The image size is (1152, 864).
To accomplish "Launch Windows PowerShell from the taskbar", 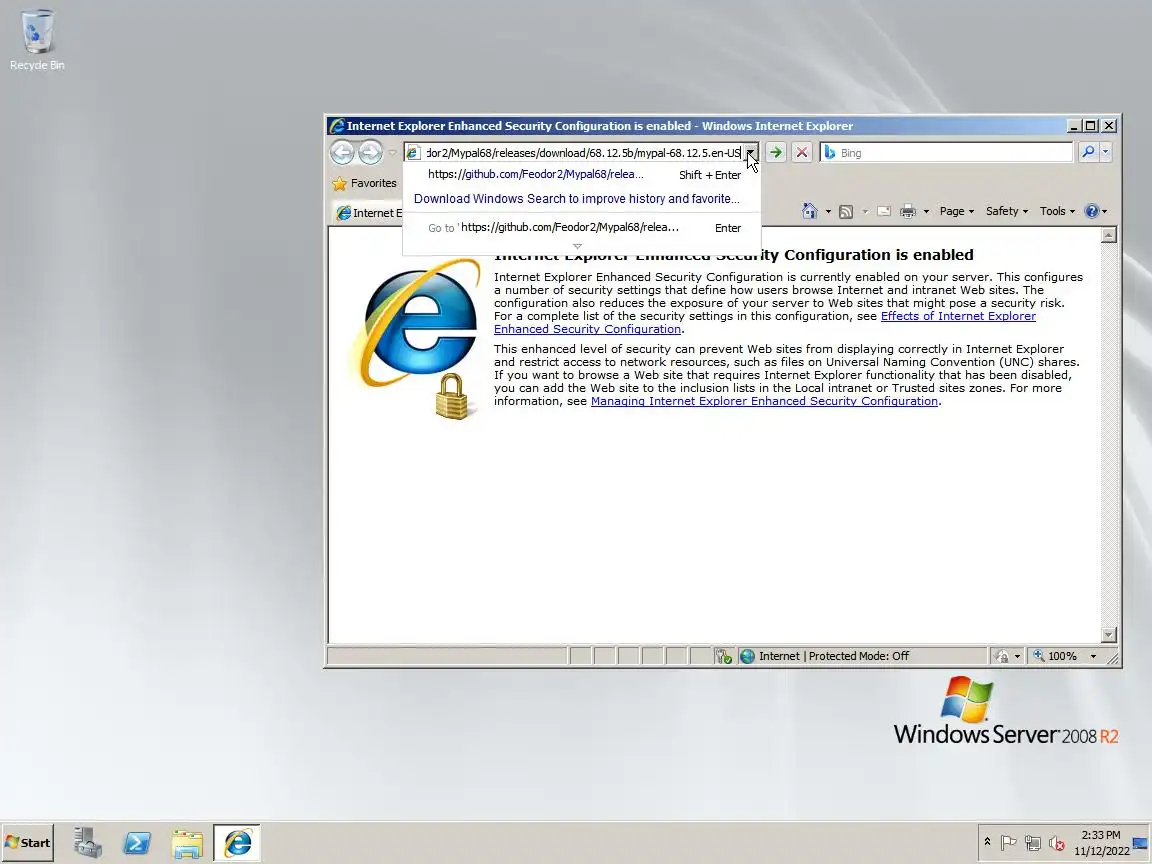I will (x=137, y=843).
